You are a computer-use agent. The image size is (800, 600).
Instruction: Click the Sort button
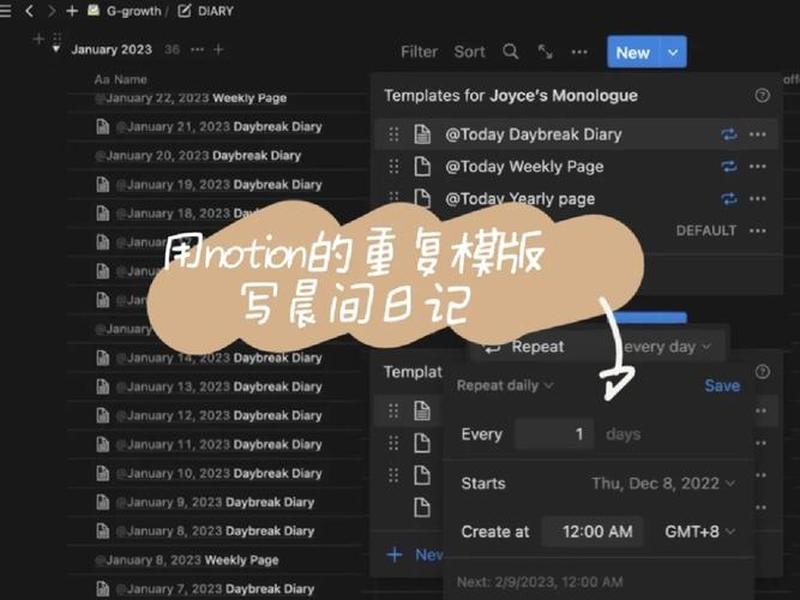pyautogui.click(x=469, y=52)
